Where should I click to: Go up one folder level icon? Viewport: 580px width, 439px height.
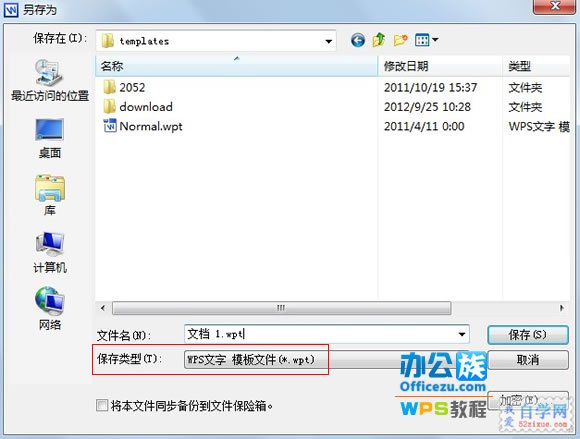pos(379,40)
